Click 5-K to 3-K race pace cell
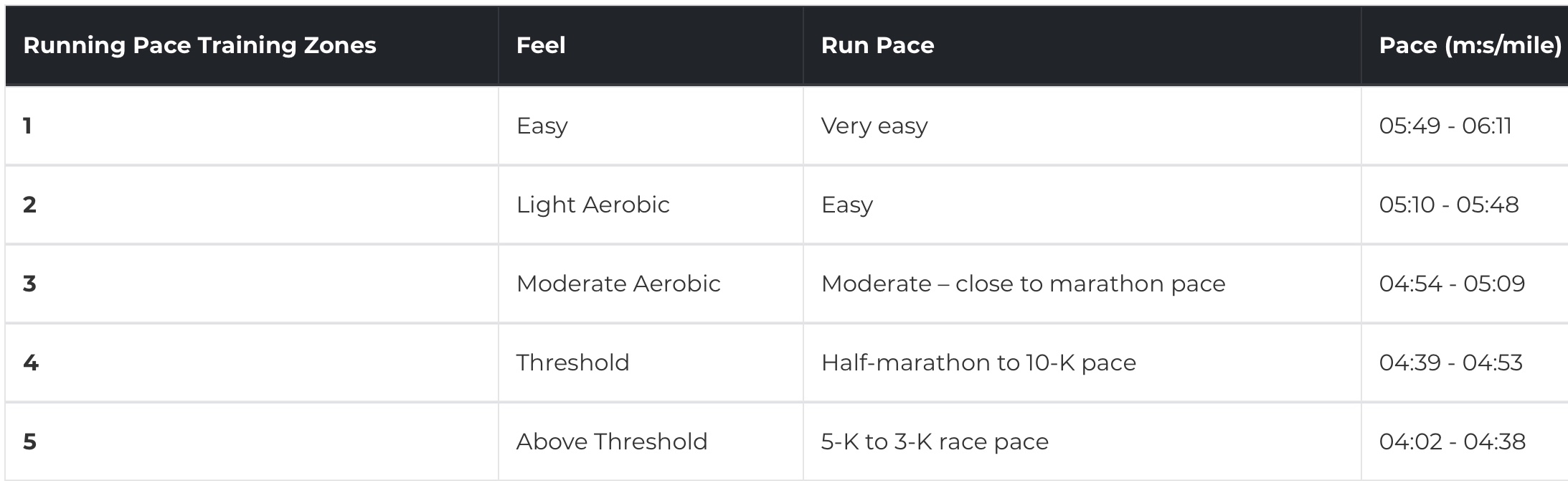The height and width of the screenshot is (481, 1568). 935,442
